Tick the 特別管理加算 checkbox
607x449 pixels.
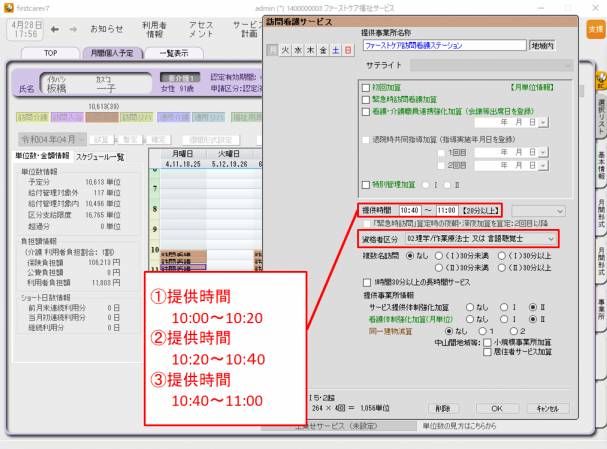click(366, 184)
